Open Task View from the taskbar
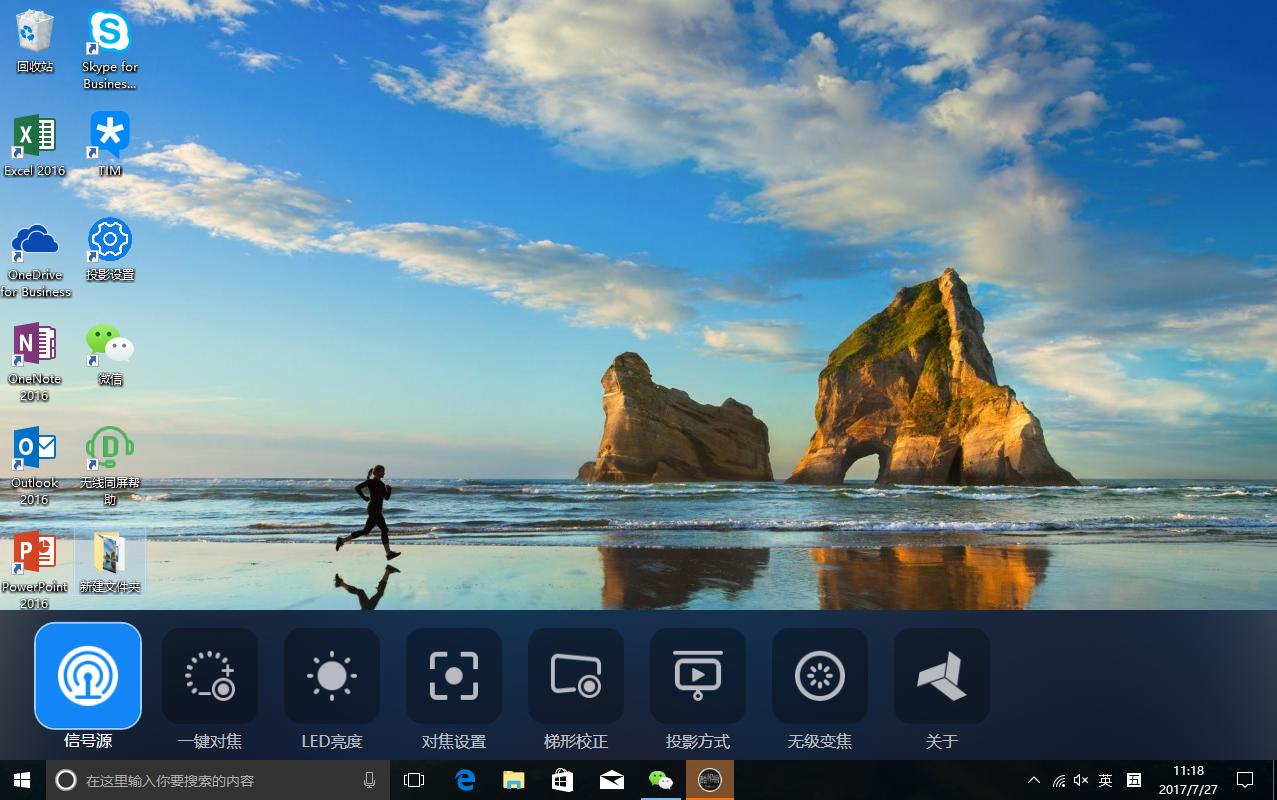1277x800 pixels. point(414,780)
